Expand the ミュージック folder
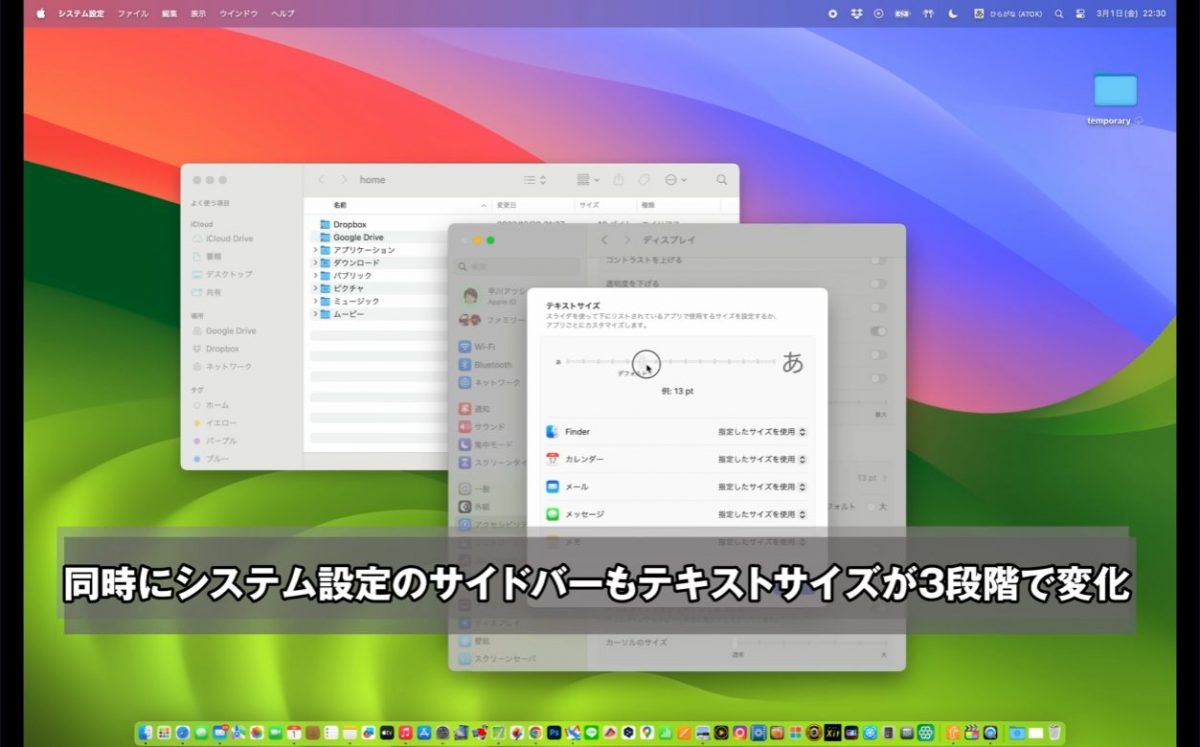1200x747 pixels. pos(316,301)
